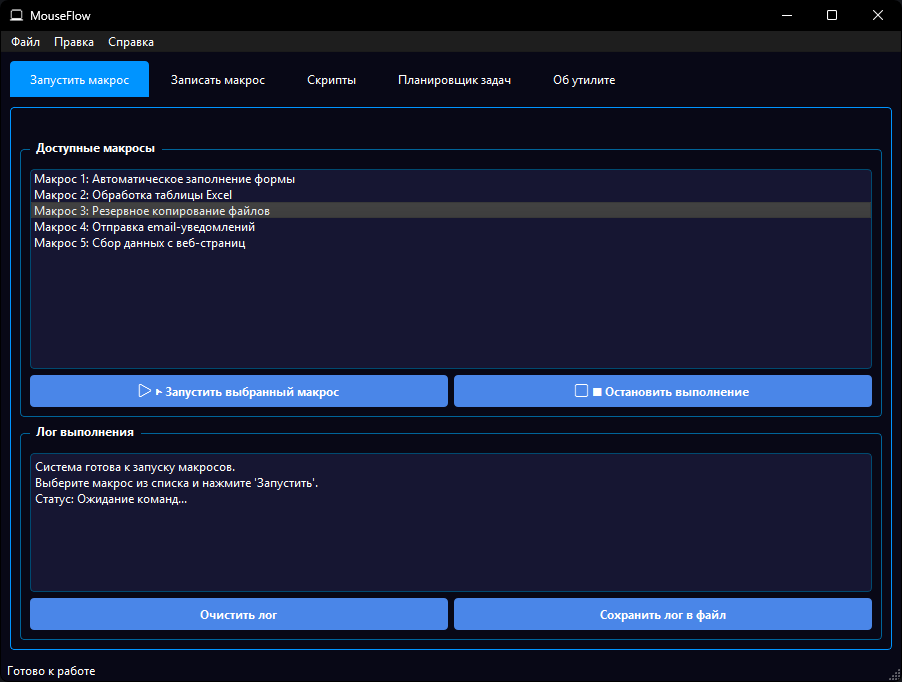Image resolution: width=902 pixels, height=682 pixels.
Task: Click the resize grip in status bar corner
Action: [x=894, y=674]
